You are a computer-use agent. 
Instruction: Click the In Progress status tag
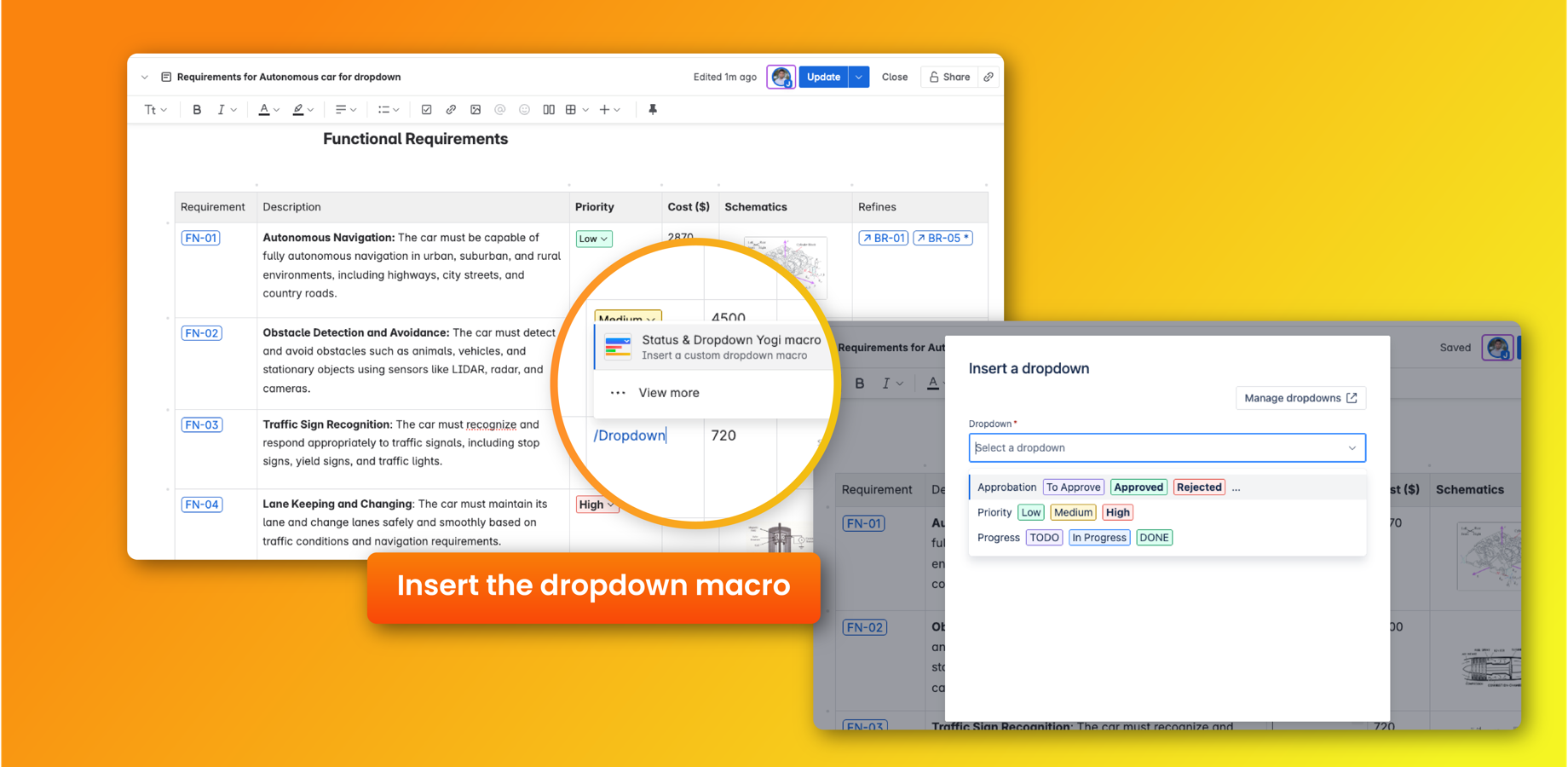[1099, 538]
